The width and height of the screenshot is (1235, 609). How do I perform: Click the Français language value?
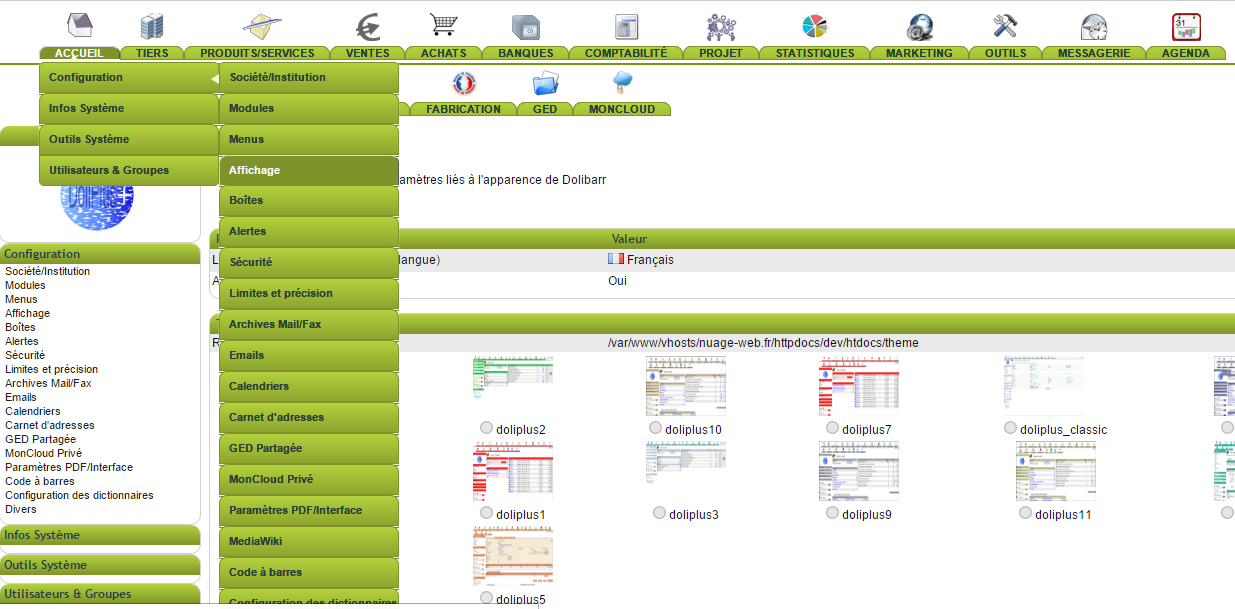pos(650,259)
